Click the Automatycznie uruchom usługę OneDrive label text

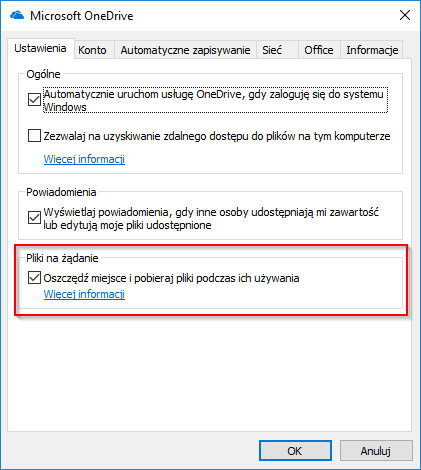pyautogui.click(x=215, y=100)
